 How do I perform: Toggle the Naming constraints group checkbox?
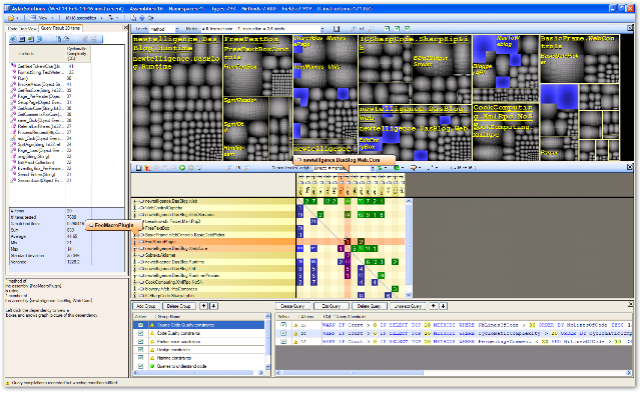coord(141,358)
